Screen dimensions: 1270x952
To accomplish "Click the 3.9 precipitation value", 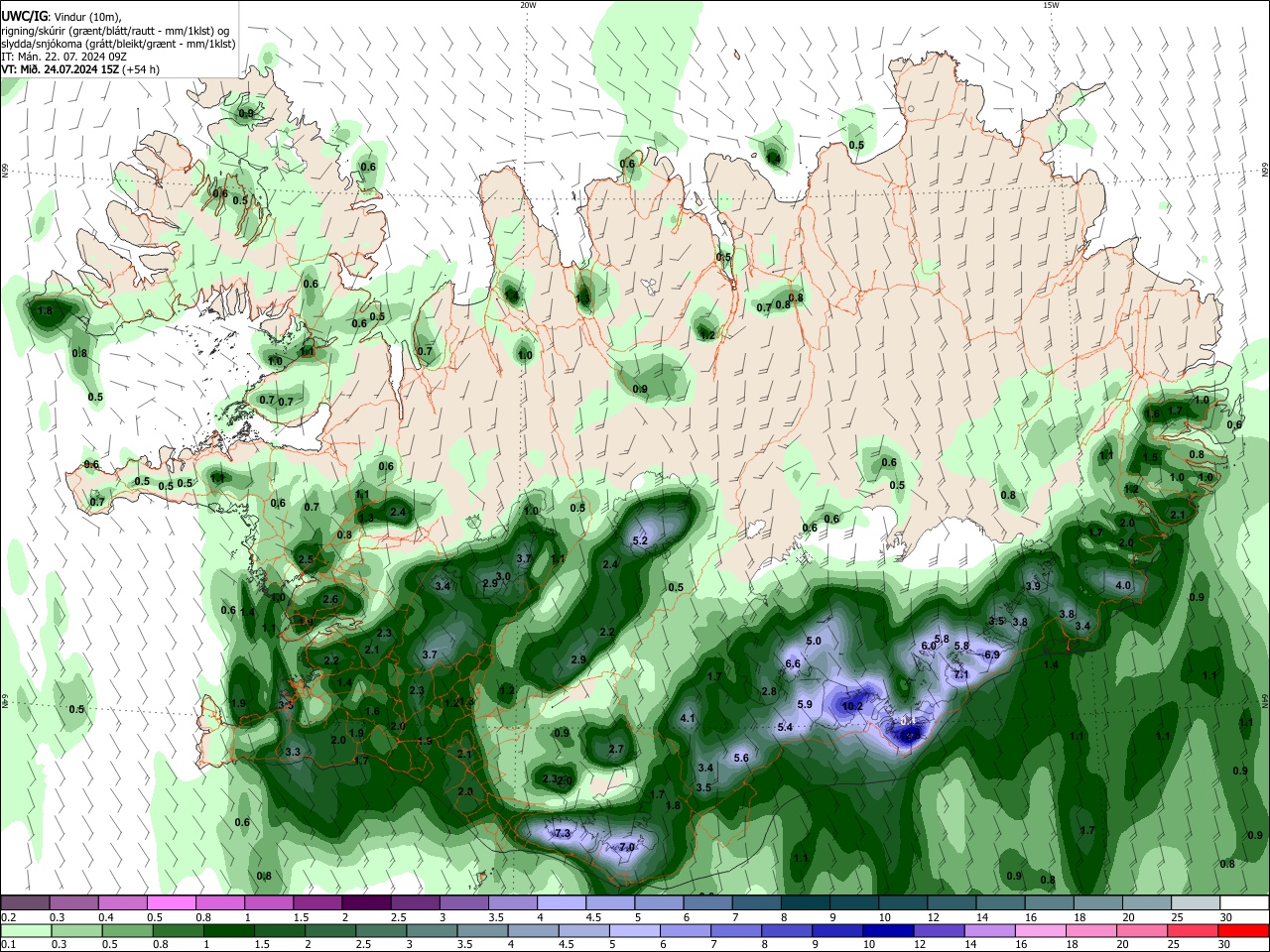I will (1033, 586).
